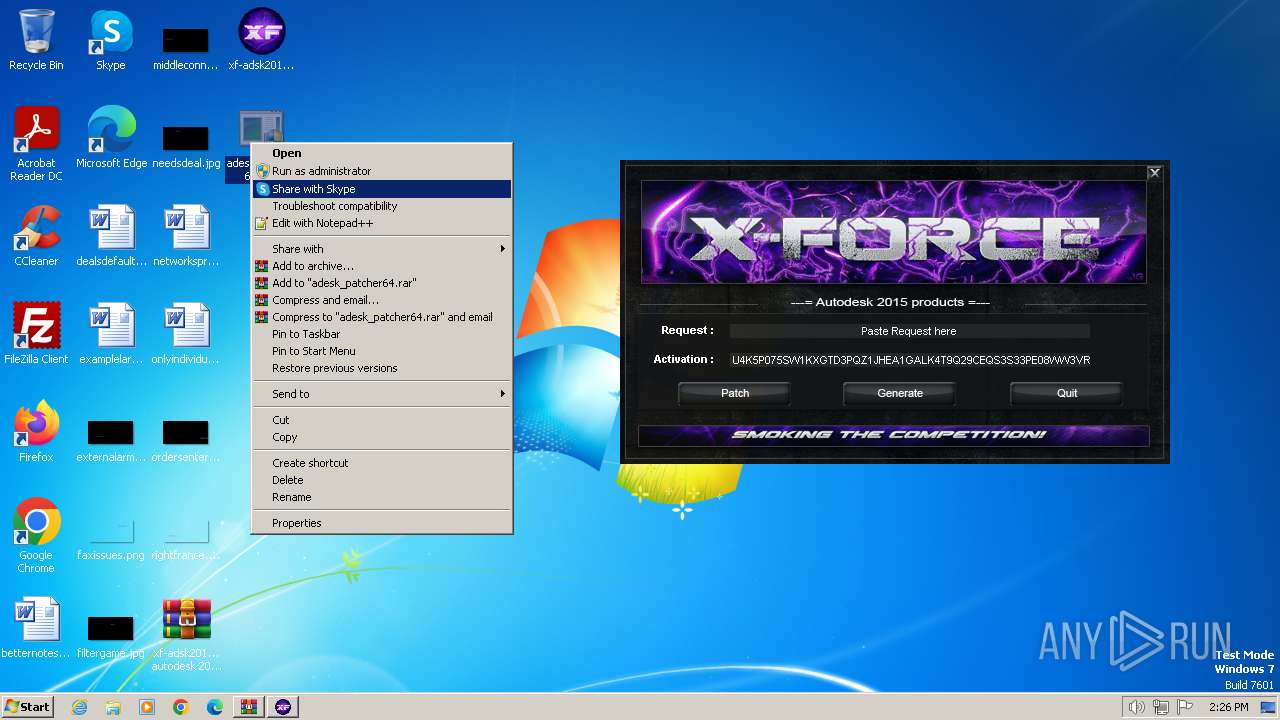Image resolution: width=1280 pixels, height=720 pixels.
Task: Select the faxissues.png desktop file
Action: (x=111, y=538)
